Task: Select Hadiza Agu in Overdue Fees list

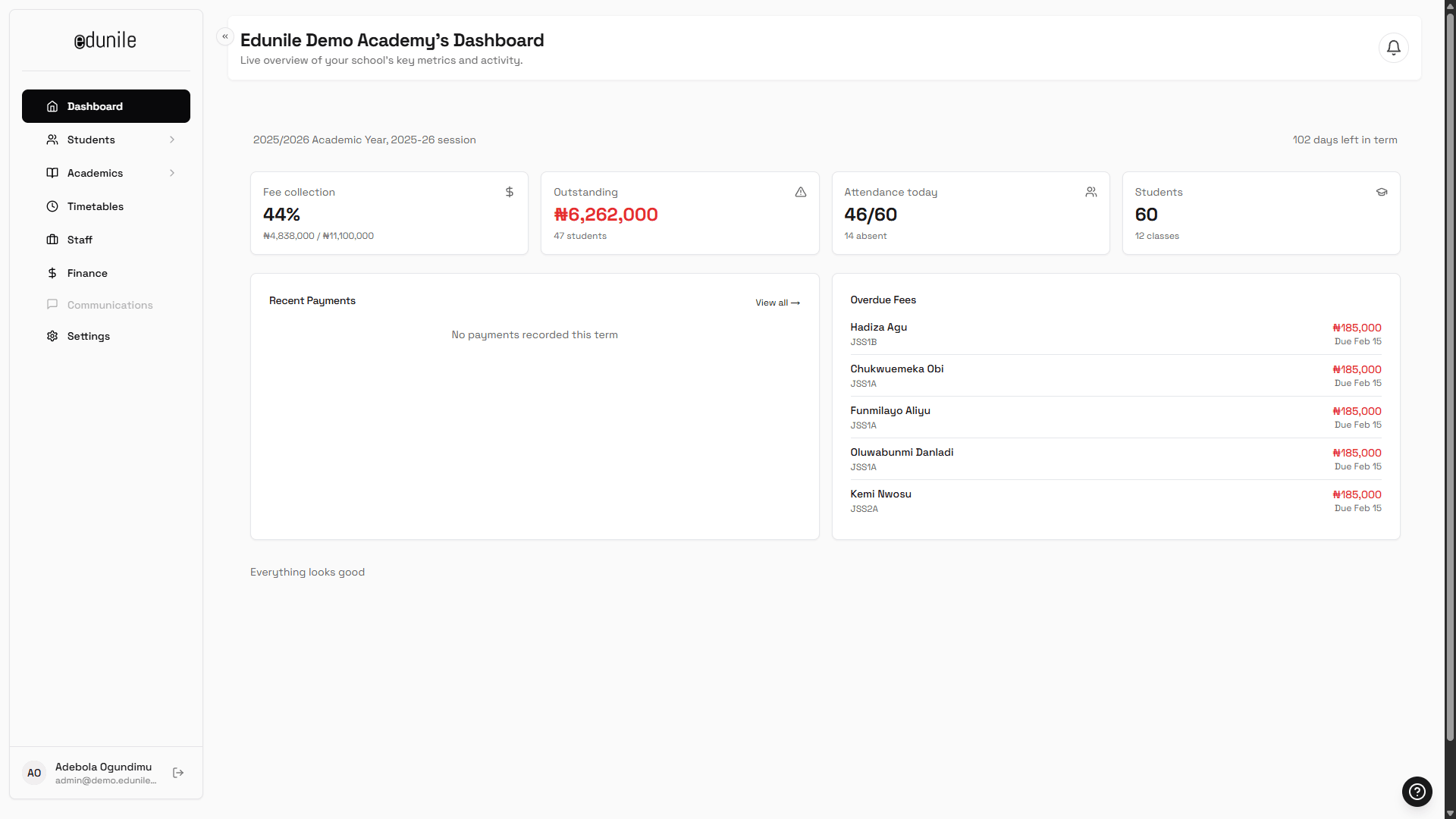Action: [878, 327]
